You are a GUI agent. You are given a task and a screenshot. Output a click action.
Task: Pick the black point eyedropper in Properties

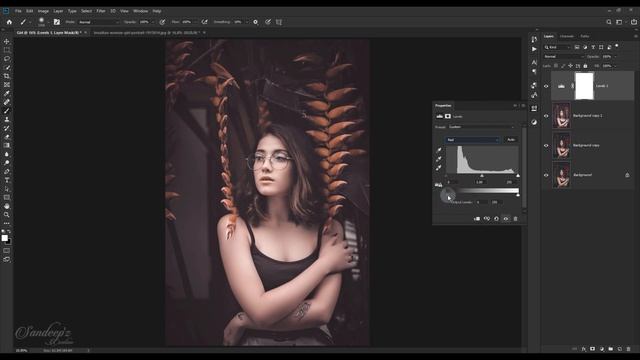439,150
